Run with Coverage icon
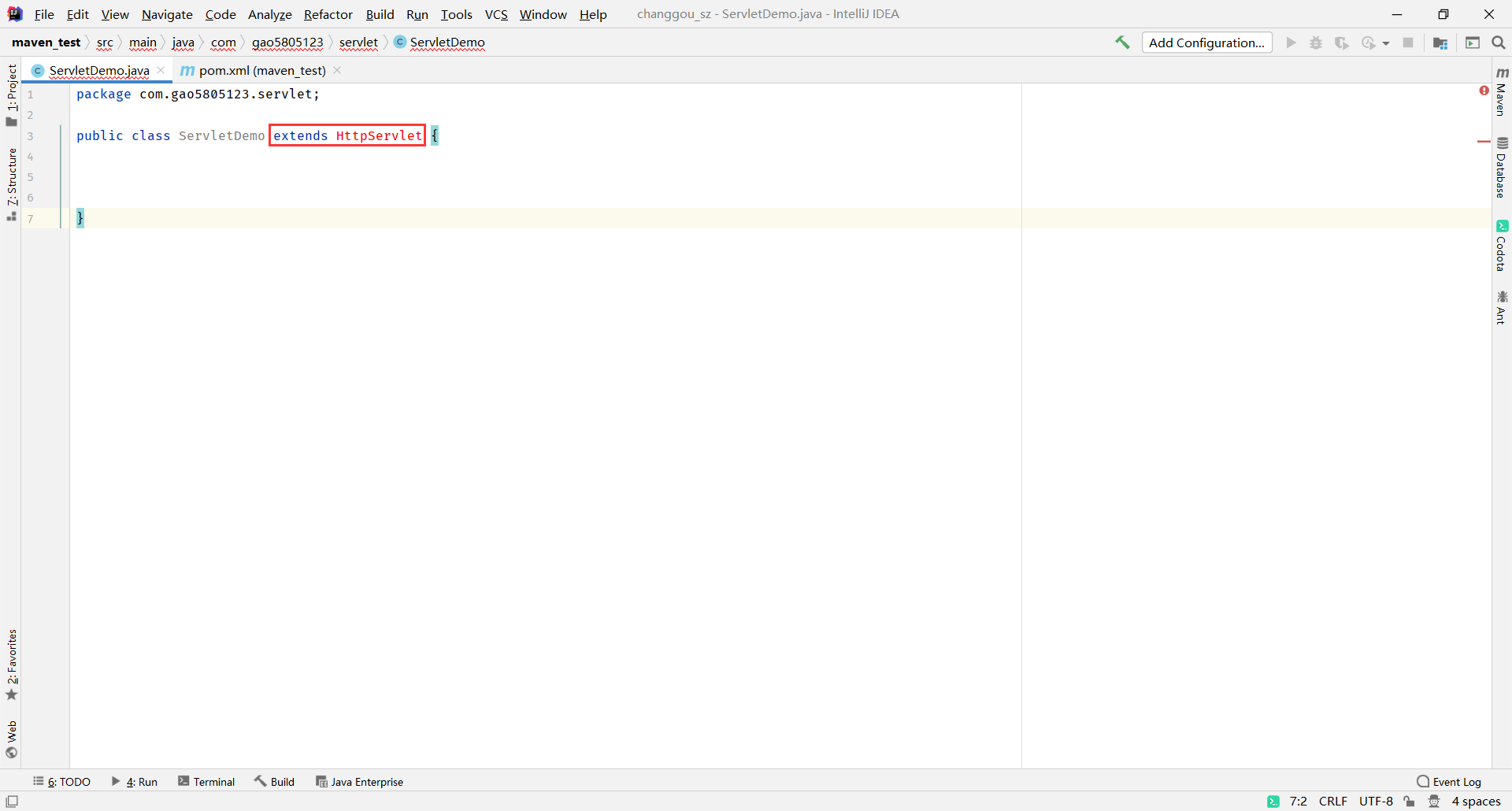The height and width of the screenshot is (811, 1512). pos(1342,43)
